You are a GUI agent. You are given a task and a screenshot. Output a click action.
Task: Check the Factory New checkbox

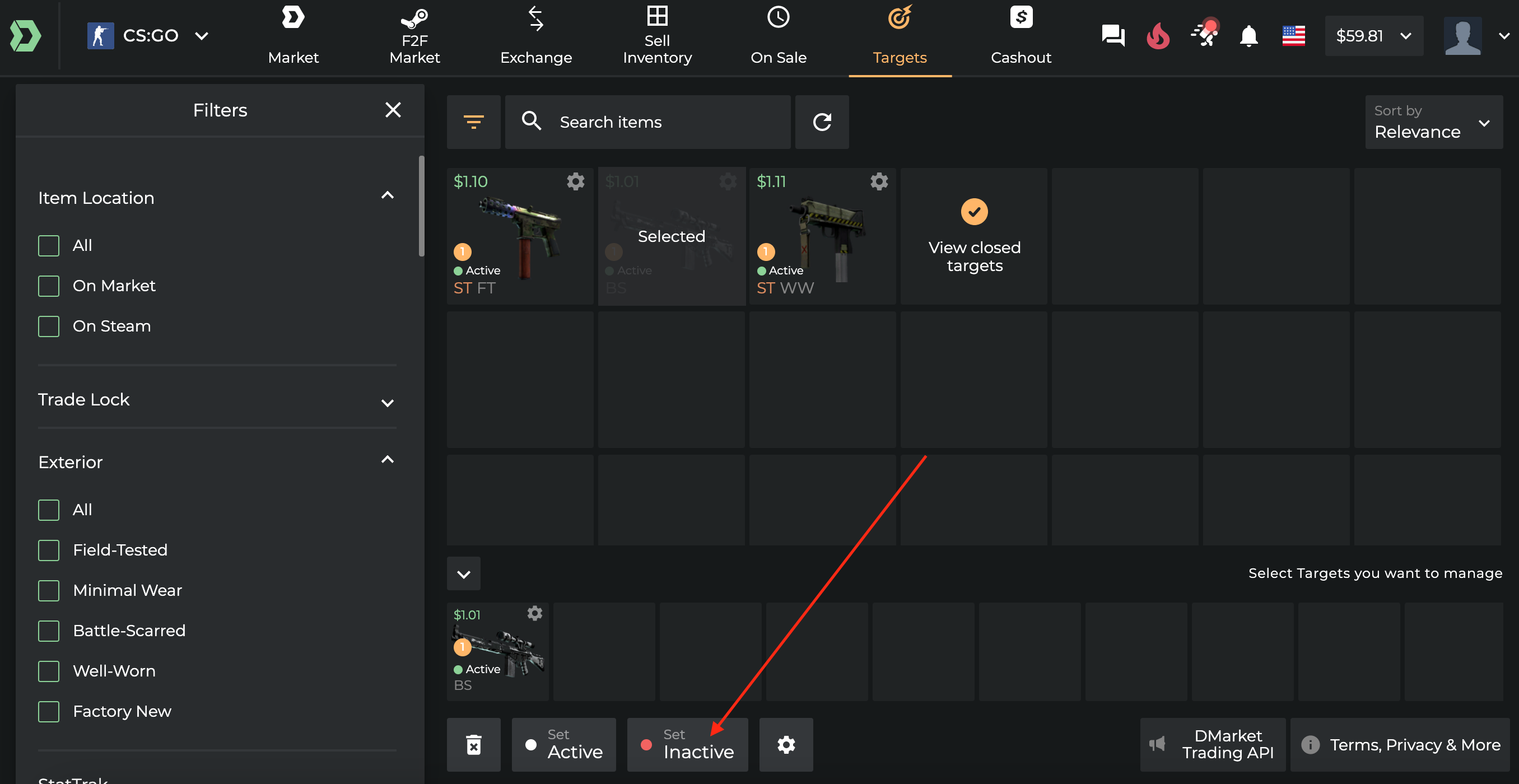(x=49, y=712)
